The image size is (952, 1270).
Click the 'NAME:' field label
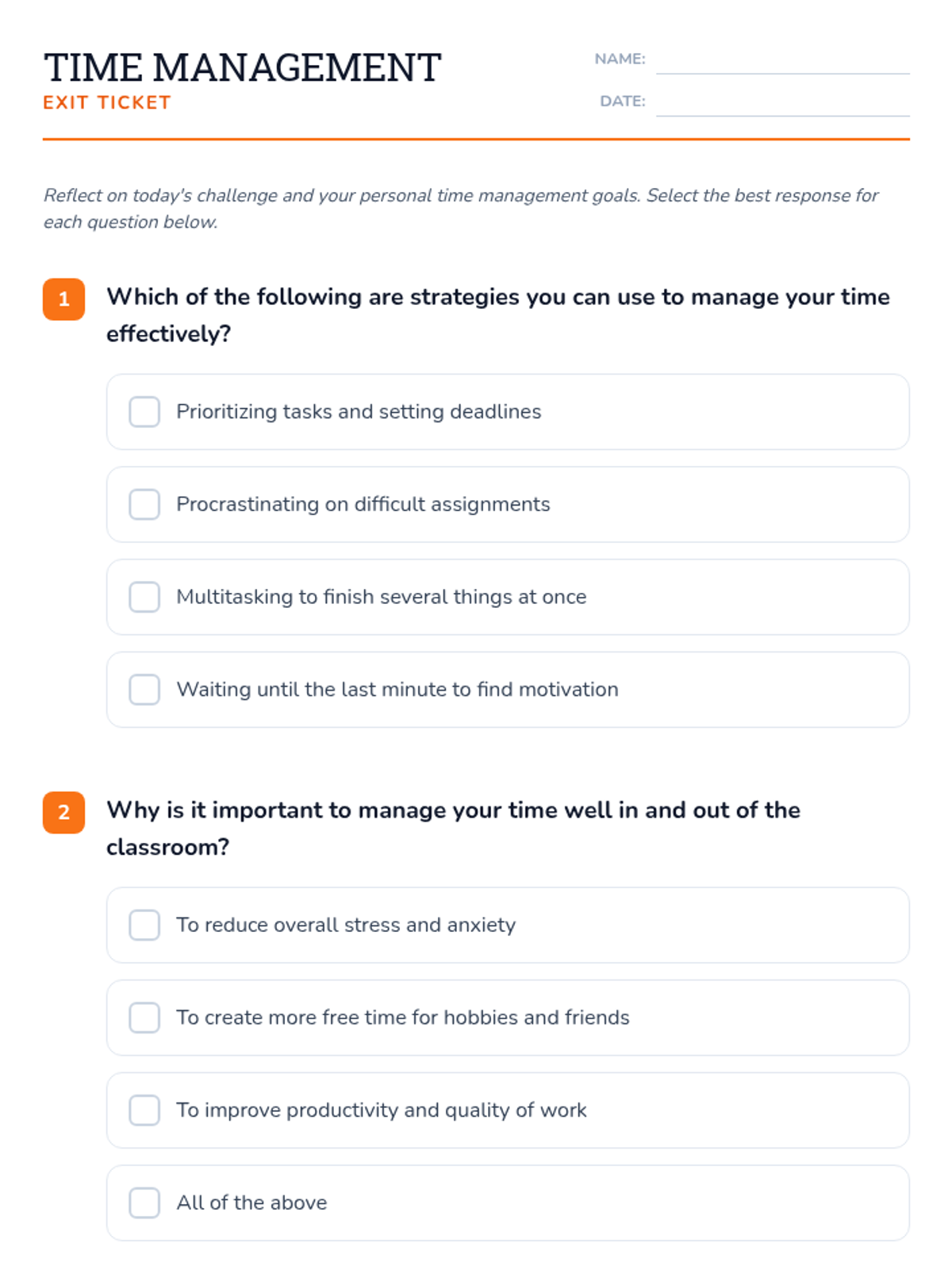[620, 59]
